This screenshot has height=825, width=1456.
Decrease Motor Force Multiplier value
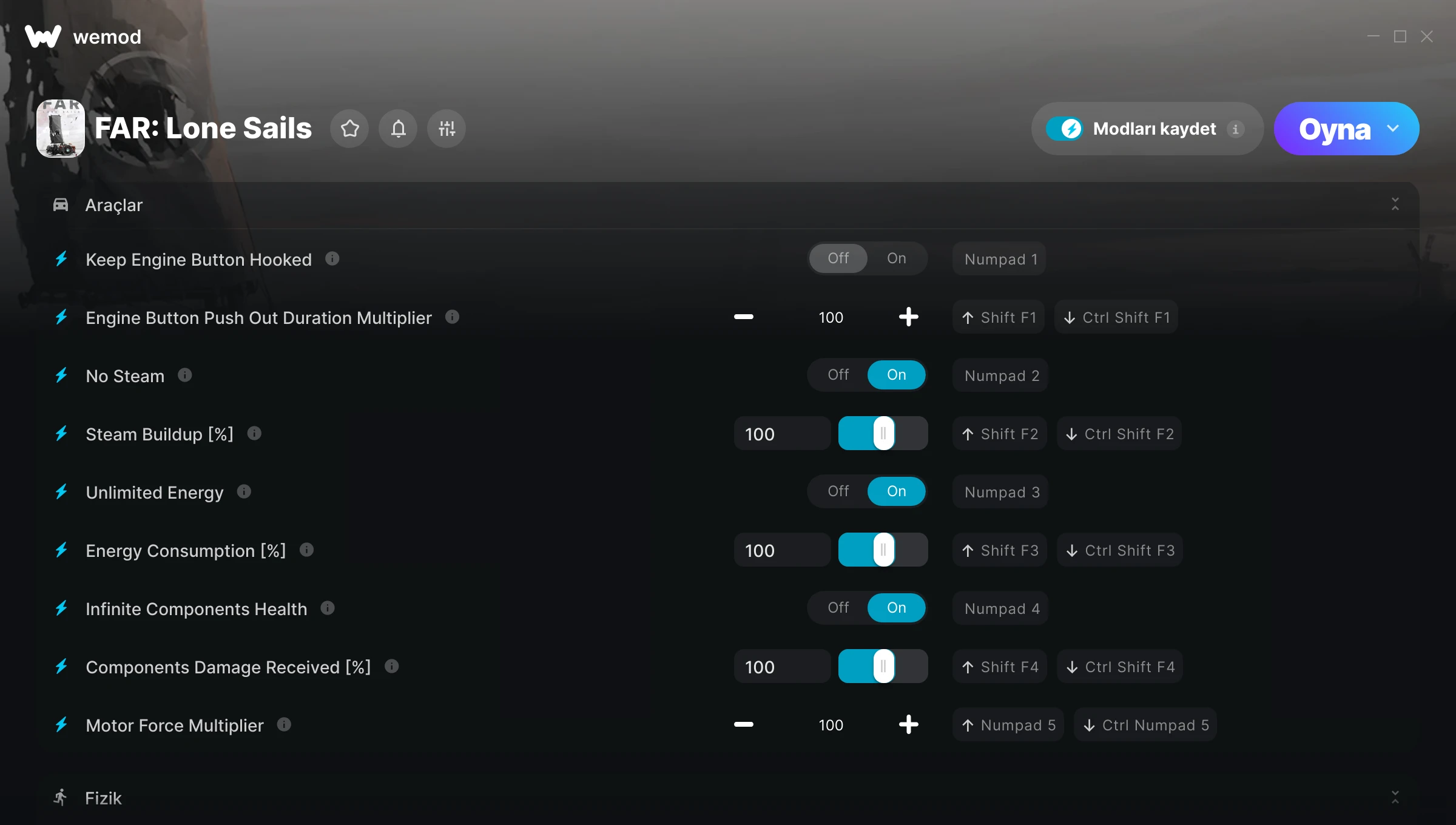click(744, 724)
